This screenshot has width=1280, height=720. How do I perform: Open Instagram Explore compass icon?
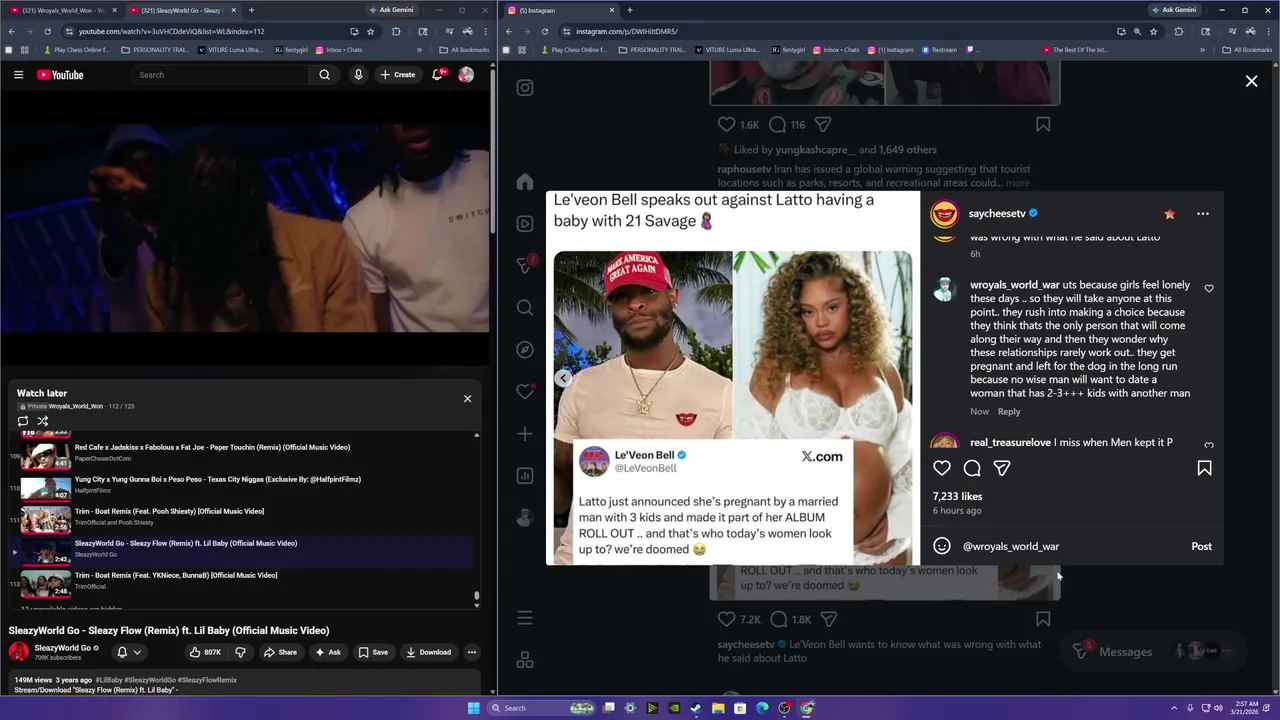(x=525, y=350)
